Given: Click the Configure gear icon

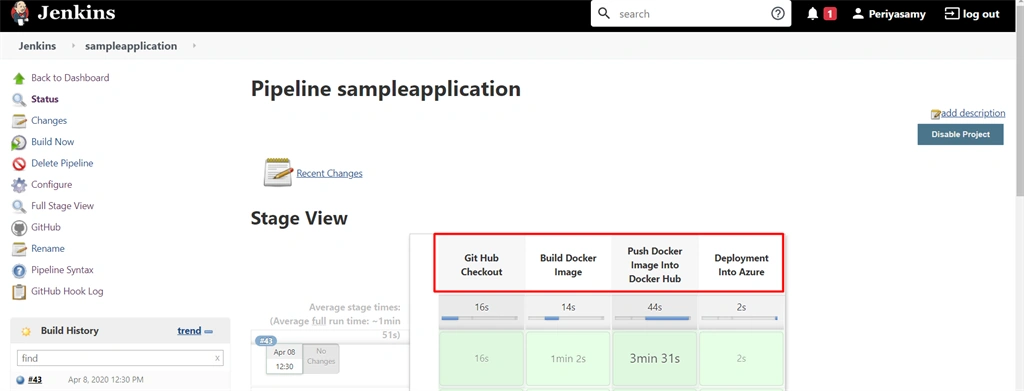Looking at the screenshot, I should 19,185.
